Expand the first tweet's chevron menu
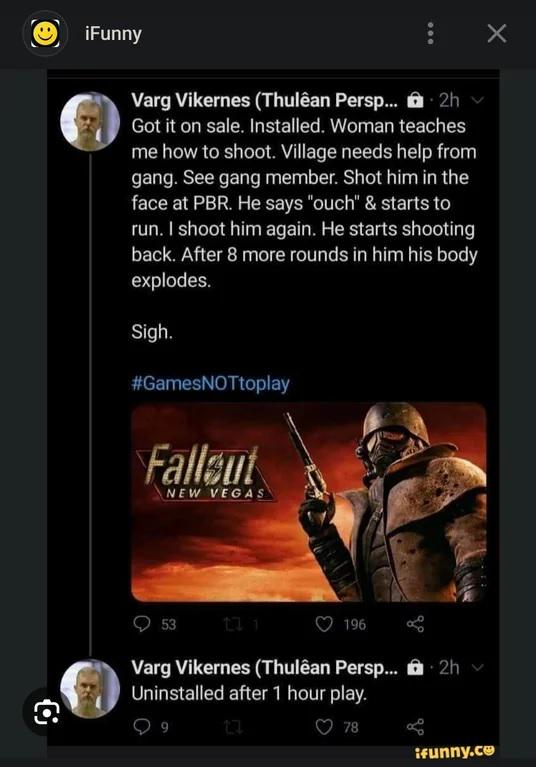The image size is (536, 767). coord(477,100)
